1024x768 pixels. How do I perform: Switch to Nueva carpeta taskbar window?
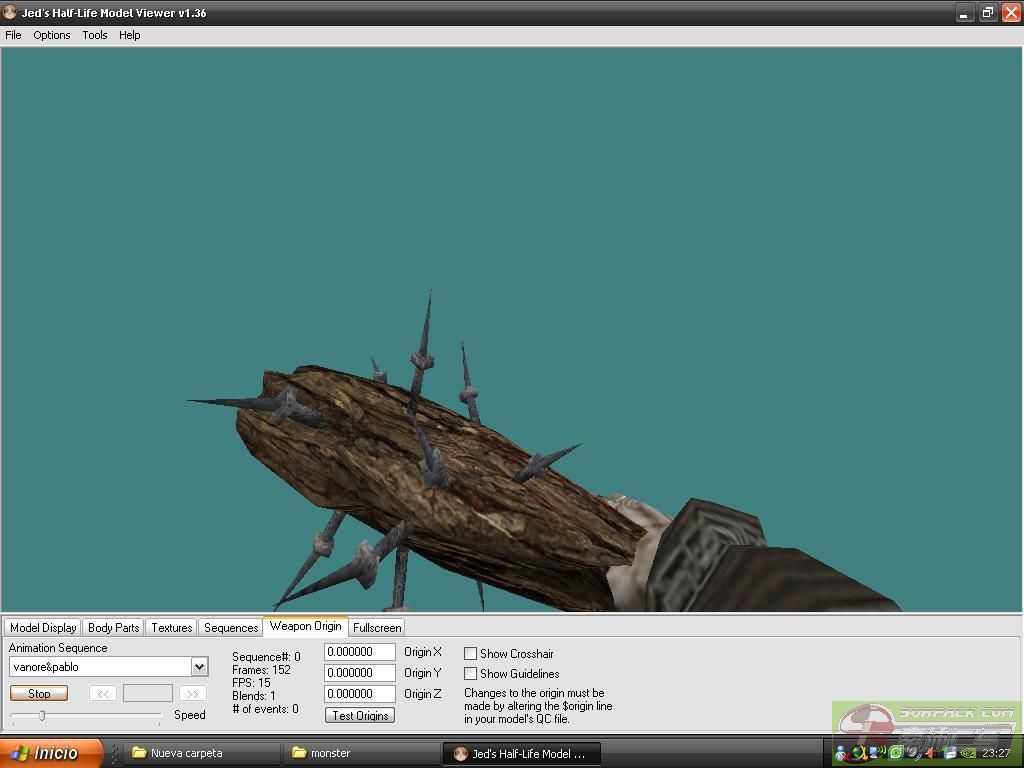[x=202, y=753]
